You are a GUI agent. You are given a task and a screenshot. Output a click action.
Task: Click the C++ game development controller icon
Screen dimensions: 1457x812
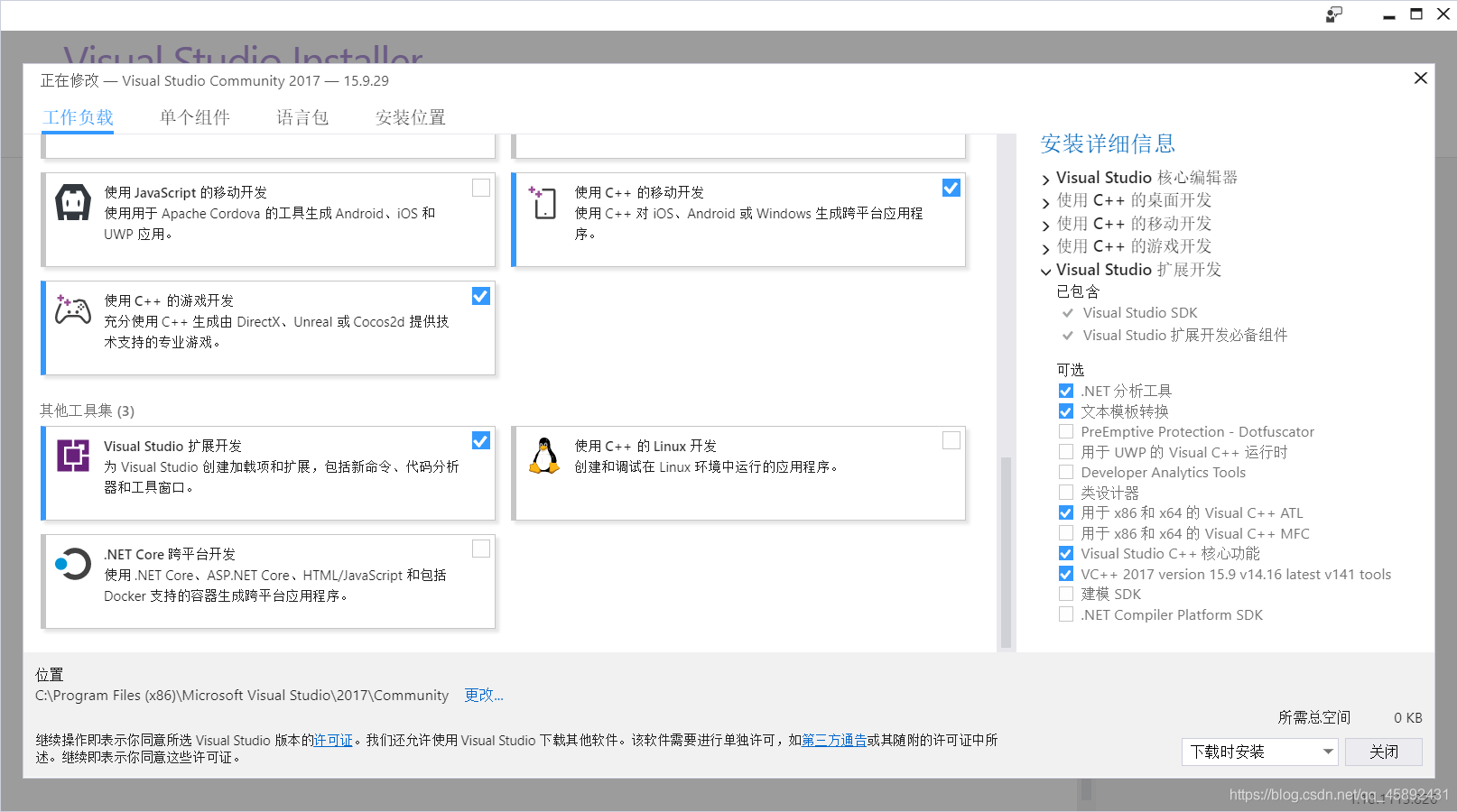pyautogui.click(x=73, y=310)
